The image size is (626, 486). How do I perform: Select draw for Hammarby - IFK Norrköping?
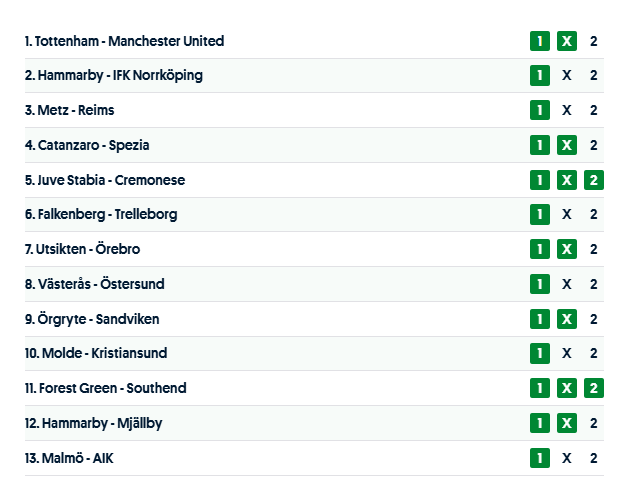[567, 76]
